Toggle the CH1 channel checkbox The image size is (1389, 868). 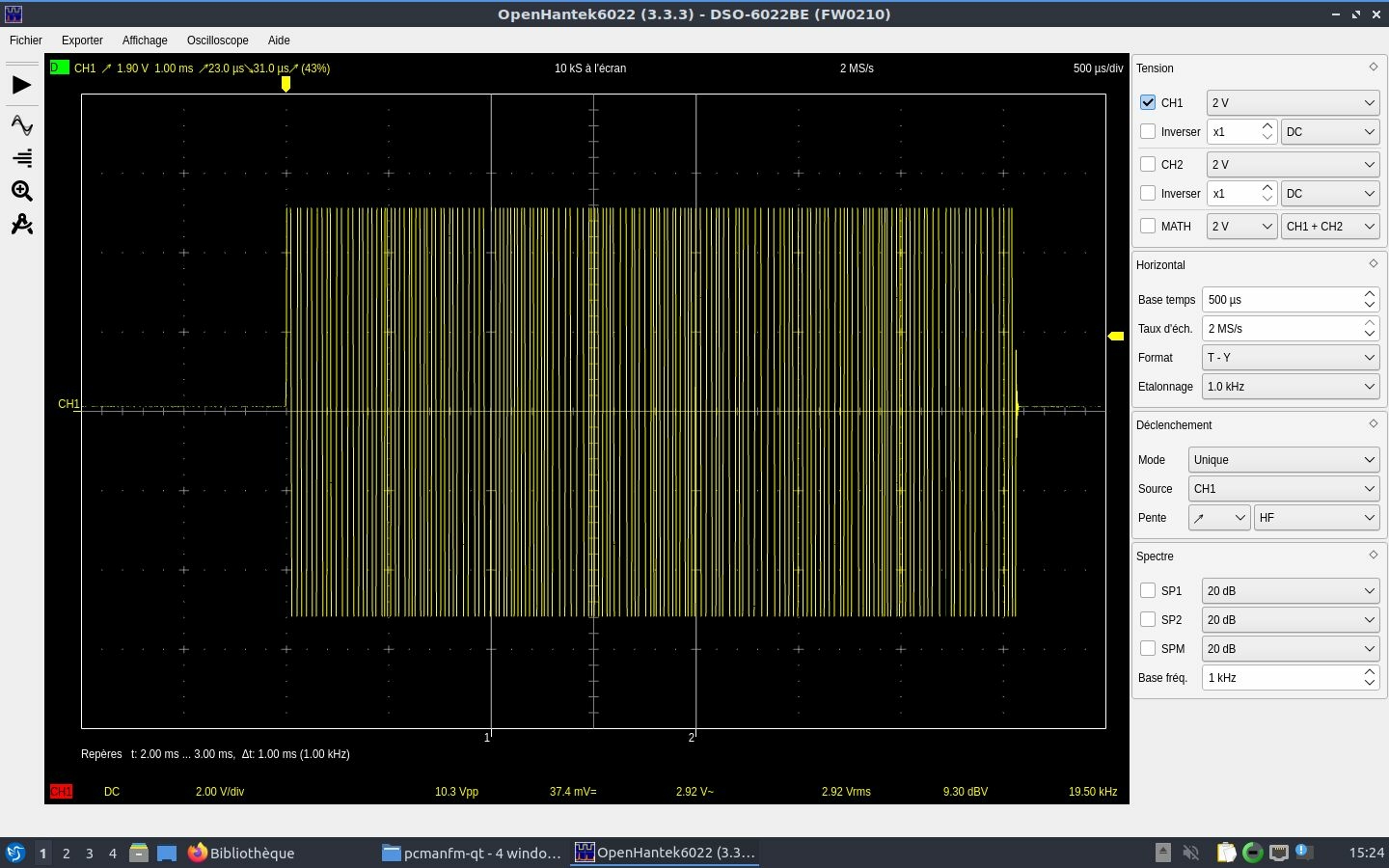pos(1148,102)
